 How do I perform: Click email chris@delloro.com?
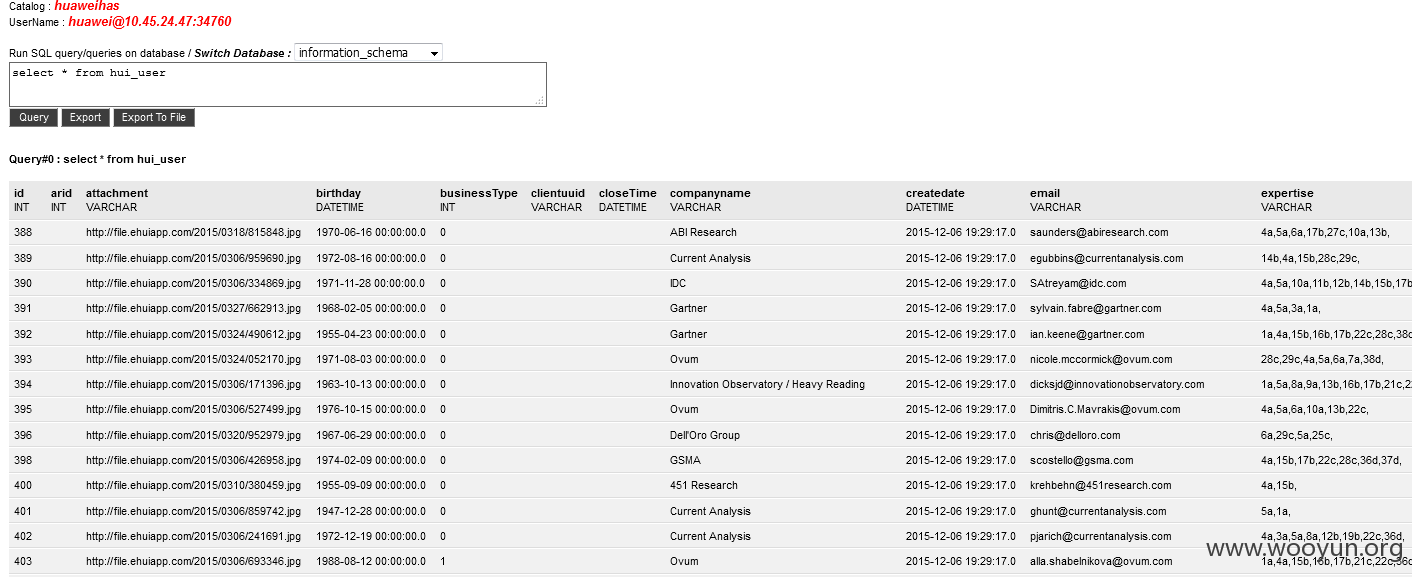point(1075,435)
